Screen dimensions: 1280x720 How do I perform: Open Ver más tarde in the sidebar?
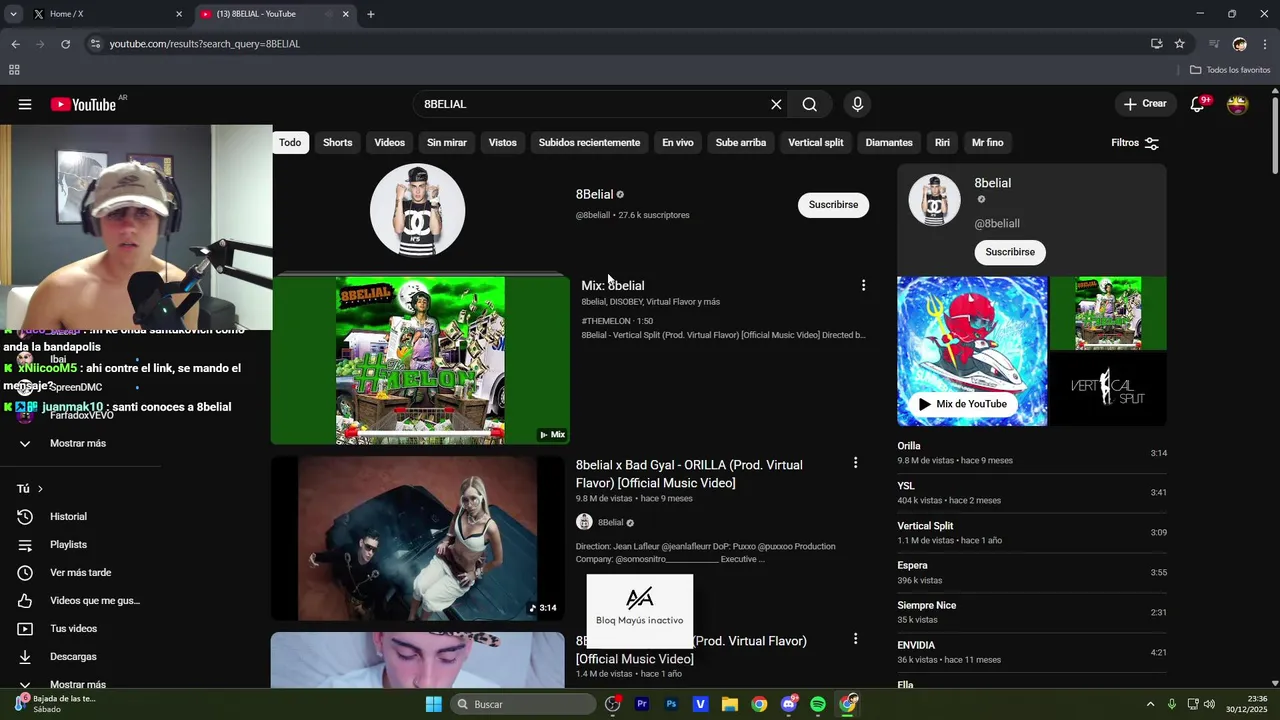[x=80, y=573]
